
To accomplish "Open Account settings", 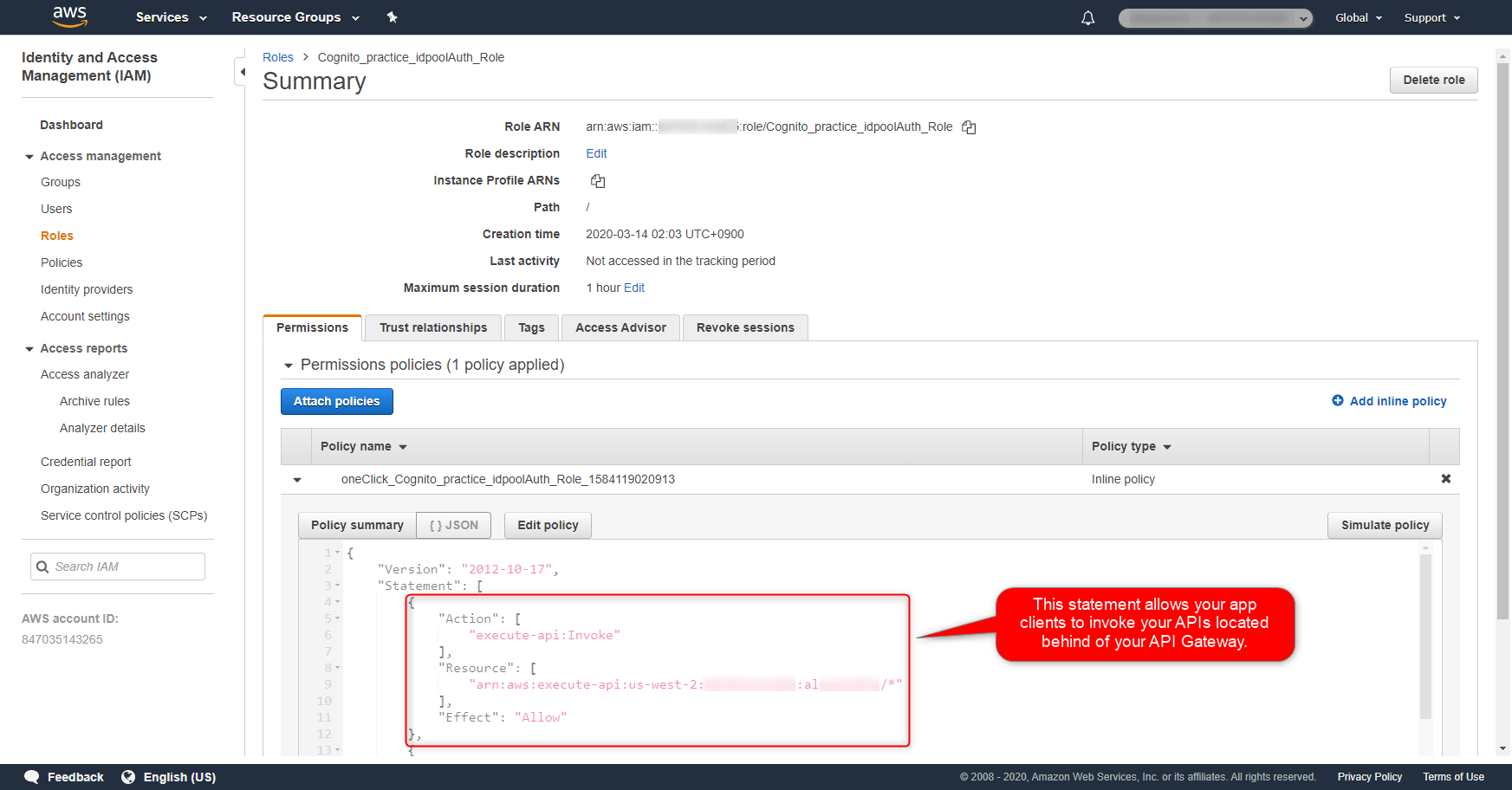I will tap(85, 316).
